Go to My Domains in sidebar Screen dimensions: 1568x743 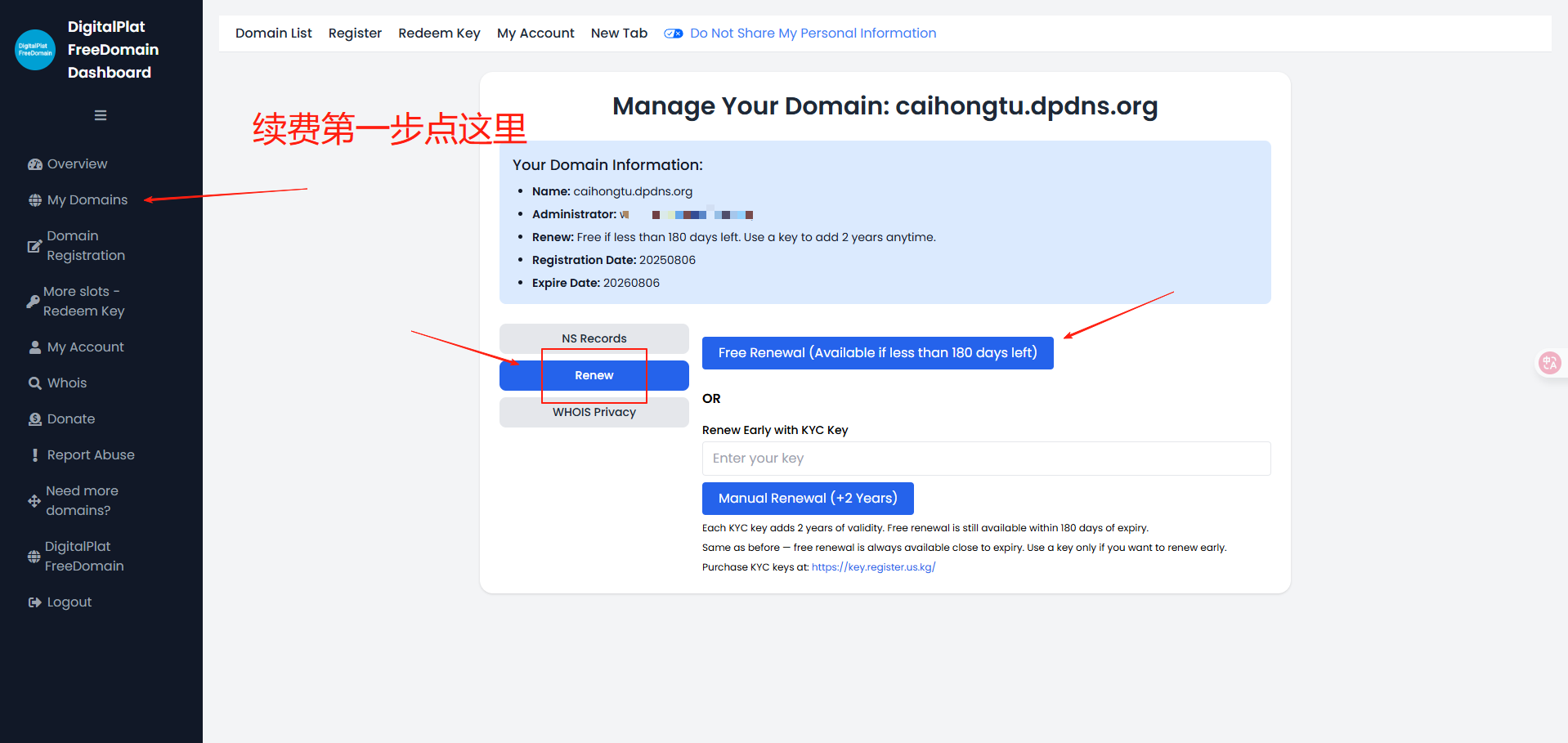pyautogui.click(x=87, y=200)
